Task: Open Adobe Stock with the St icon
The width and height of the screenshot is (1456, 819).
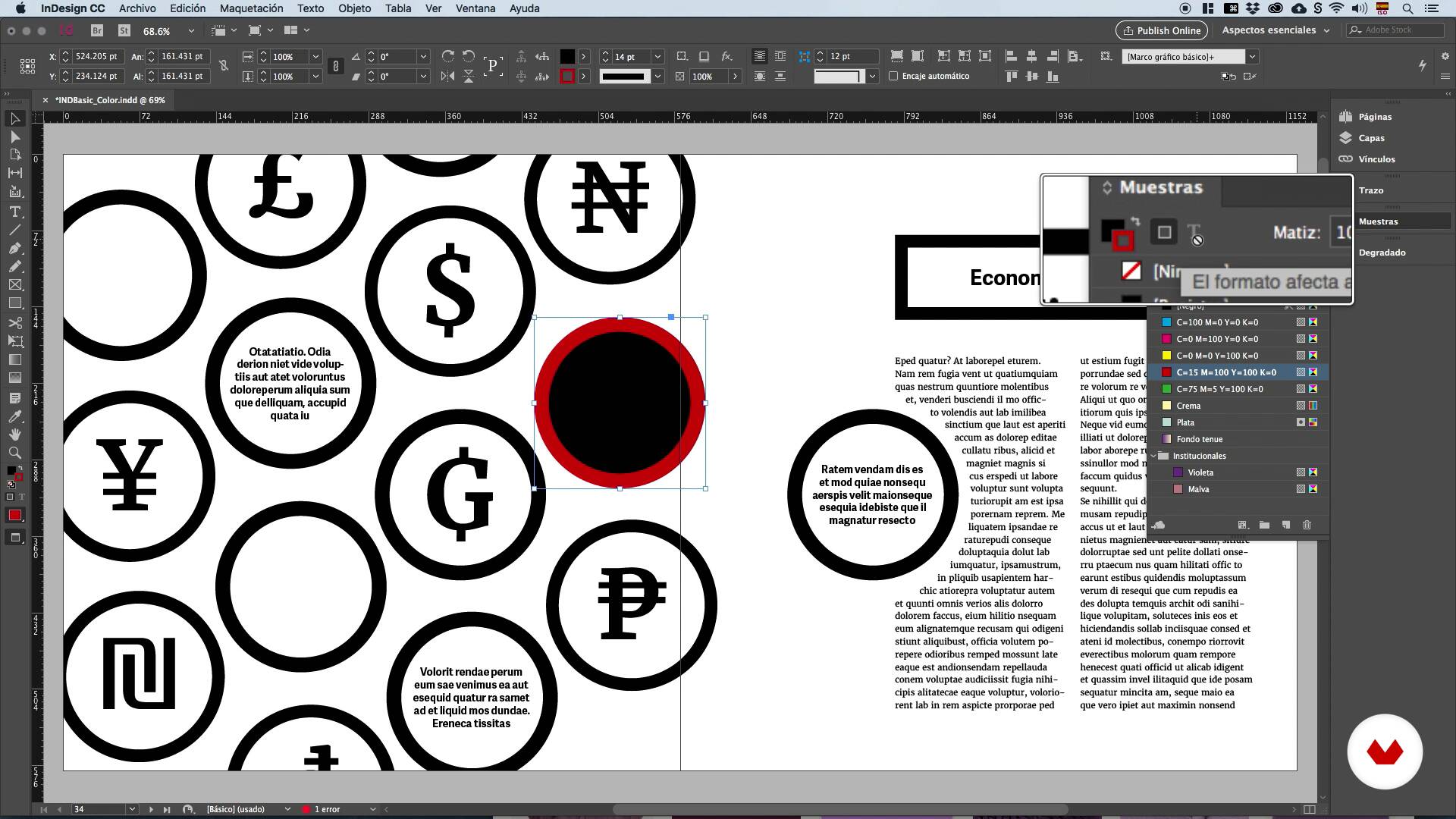Action: point(124,30)
